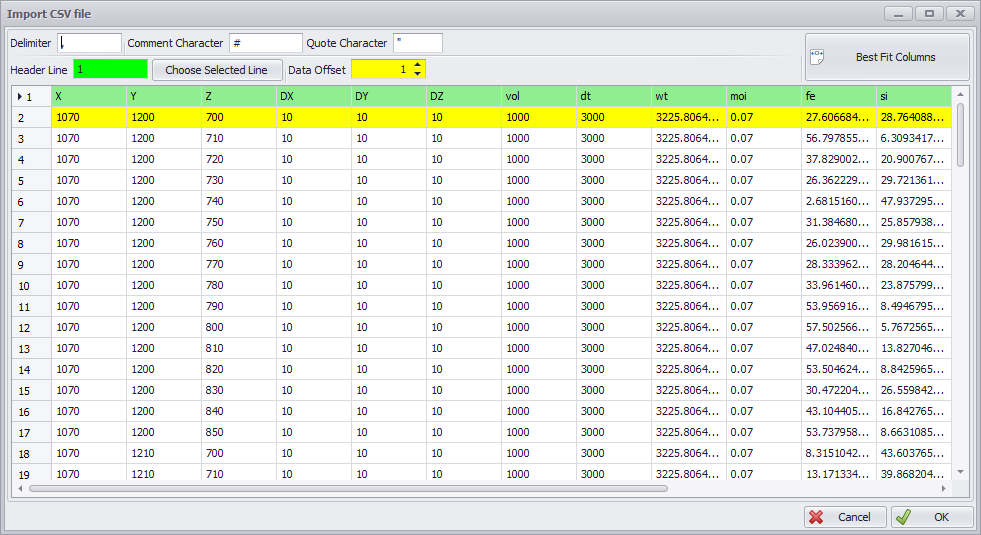Select the 'DX' column header
Screen dimensions: 981x535
pos(313,96)
